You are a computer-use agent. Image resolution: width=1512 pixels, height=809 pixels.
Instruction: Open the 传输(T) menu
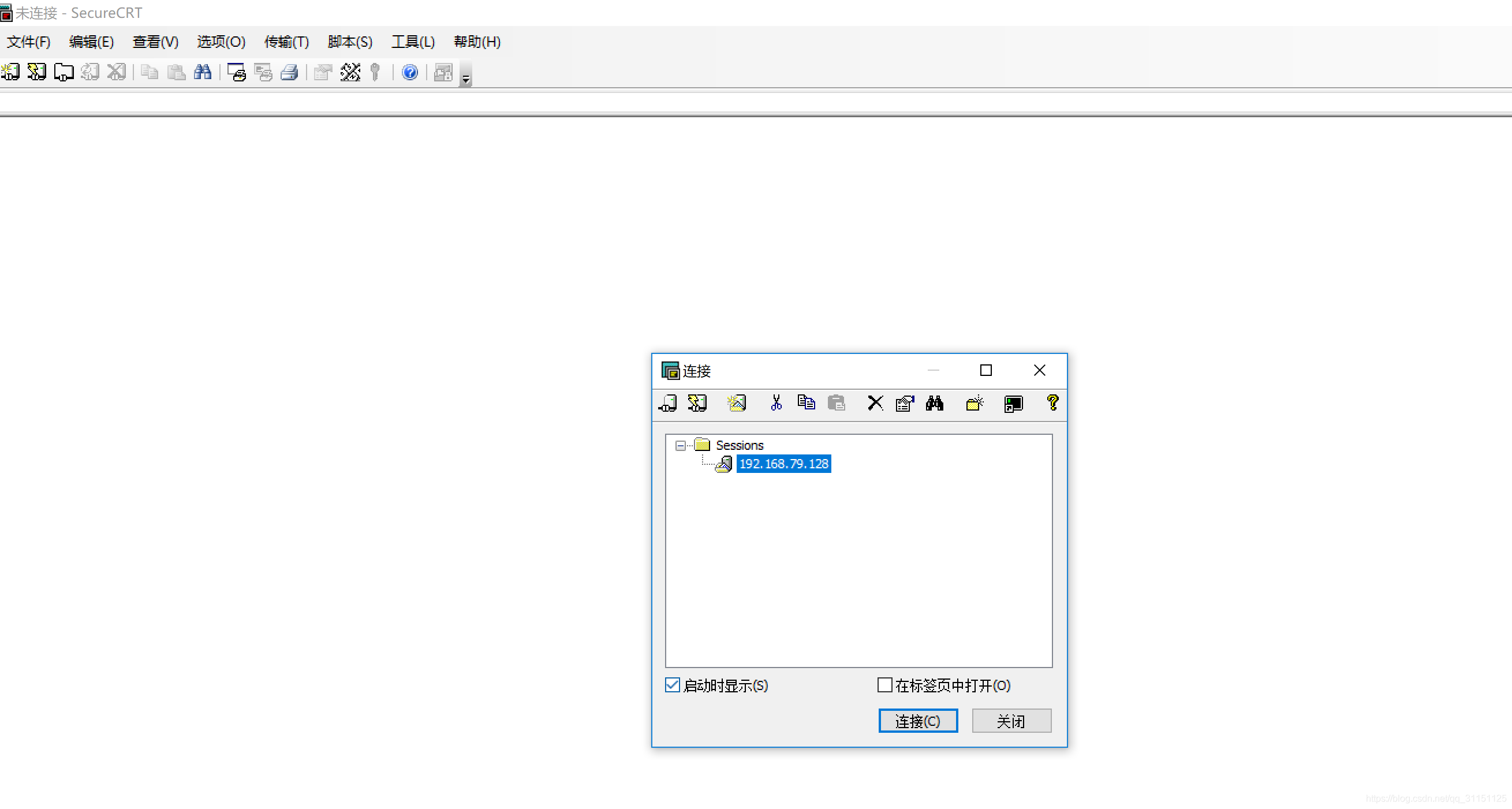(286, 42)
